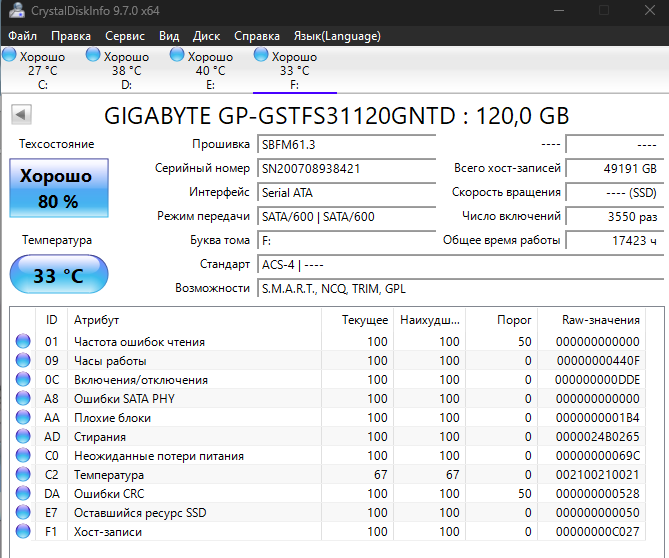Click status orb for Часы работы row
The image size is (669, 558).
(x=23, y=360)
